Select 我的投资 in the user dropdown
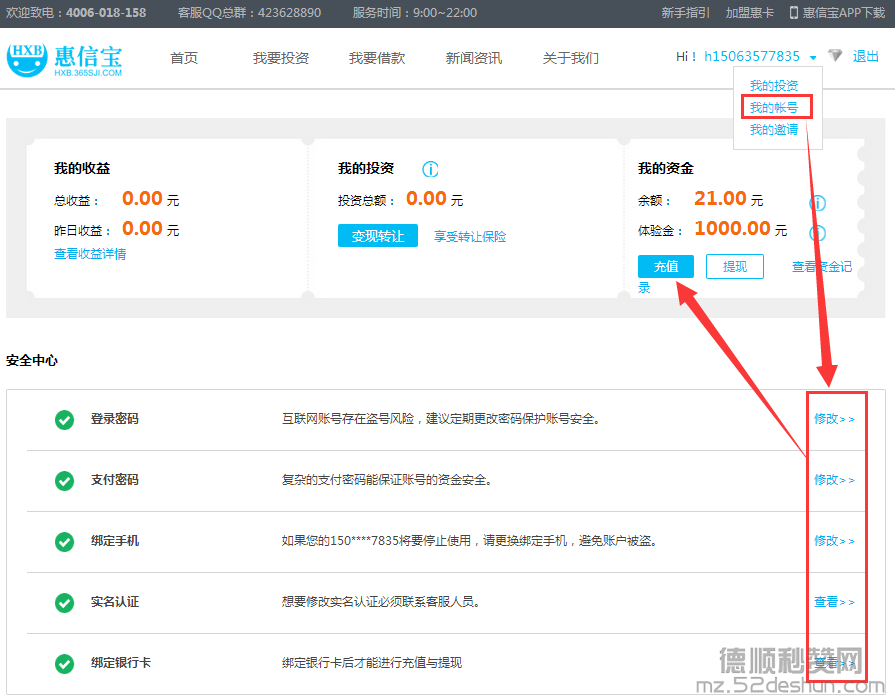This screenshot has width=895, height=700. tap(774, 86)
